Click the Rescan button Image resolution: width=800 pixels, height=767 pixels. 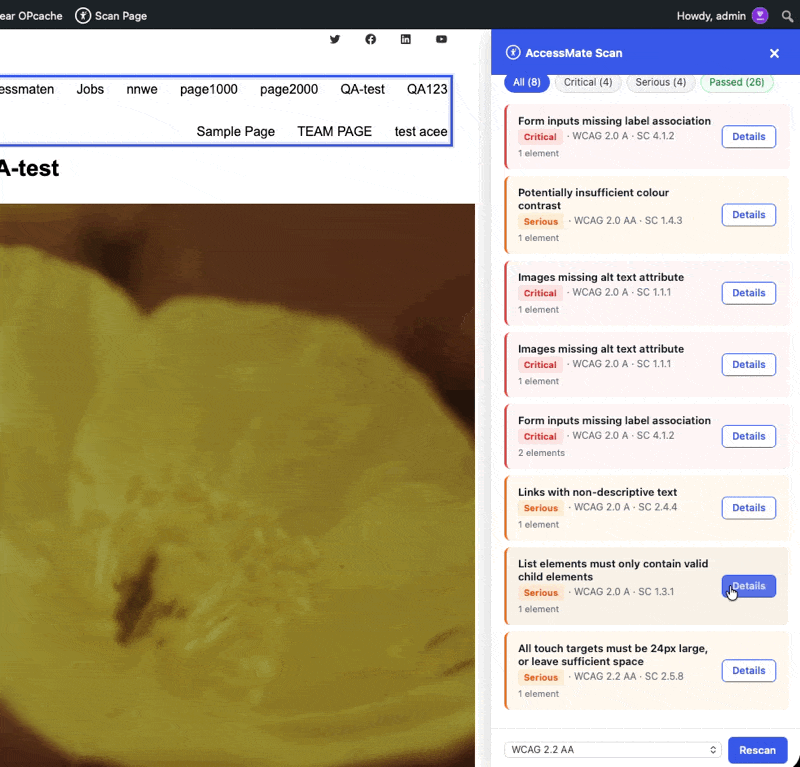[757, 750]
